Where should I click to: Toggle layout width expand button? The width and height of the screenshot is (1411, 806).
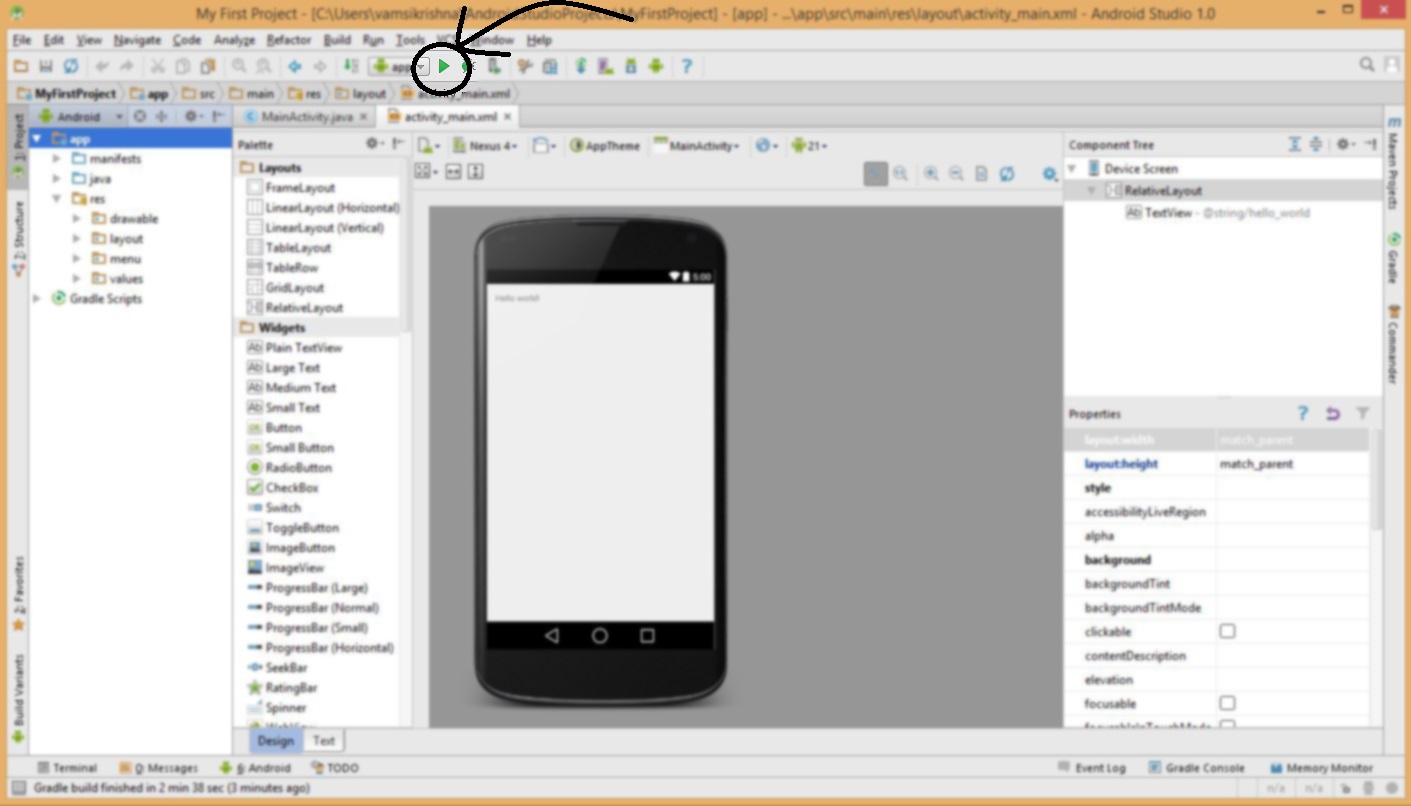[453, 172]
